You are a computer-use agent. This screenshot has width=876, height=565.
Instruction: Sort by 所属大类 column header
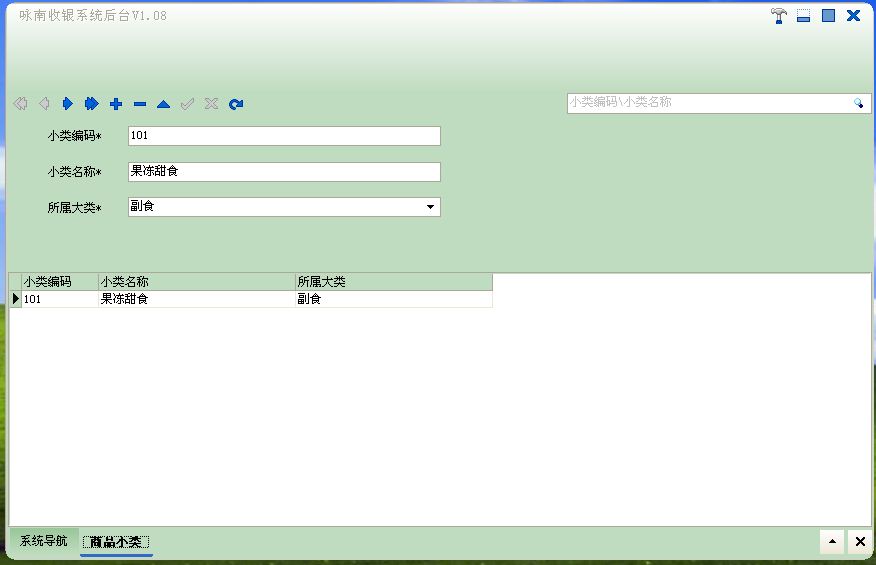click(x=394, y=282)
